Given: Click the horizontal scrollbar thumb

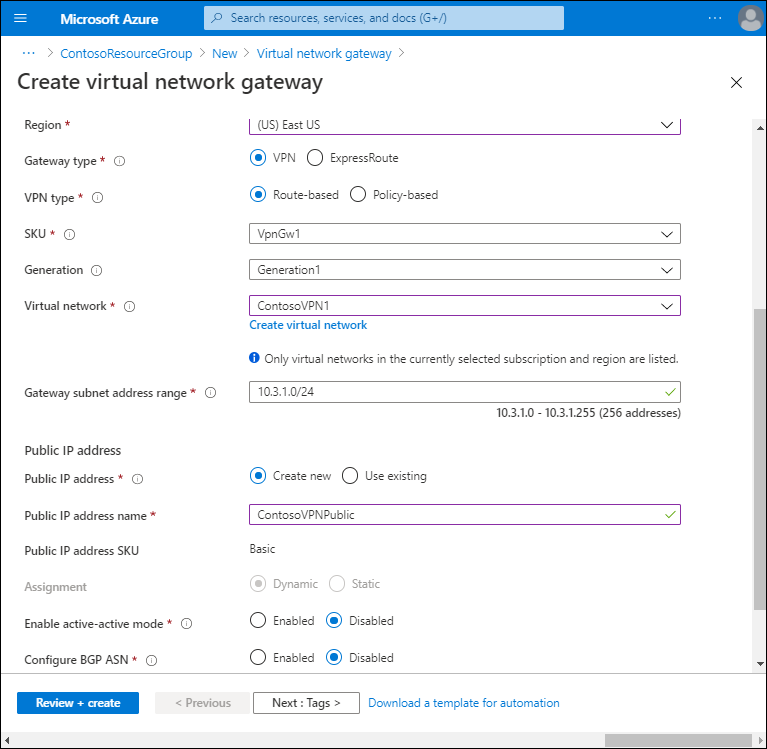Looking at the screenshot, I should [678, 740].
